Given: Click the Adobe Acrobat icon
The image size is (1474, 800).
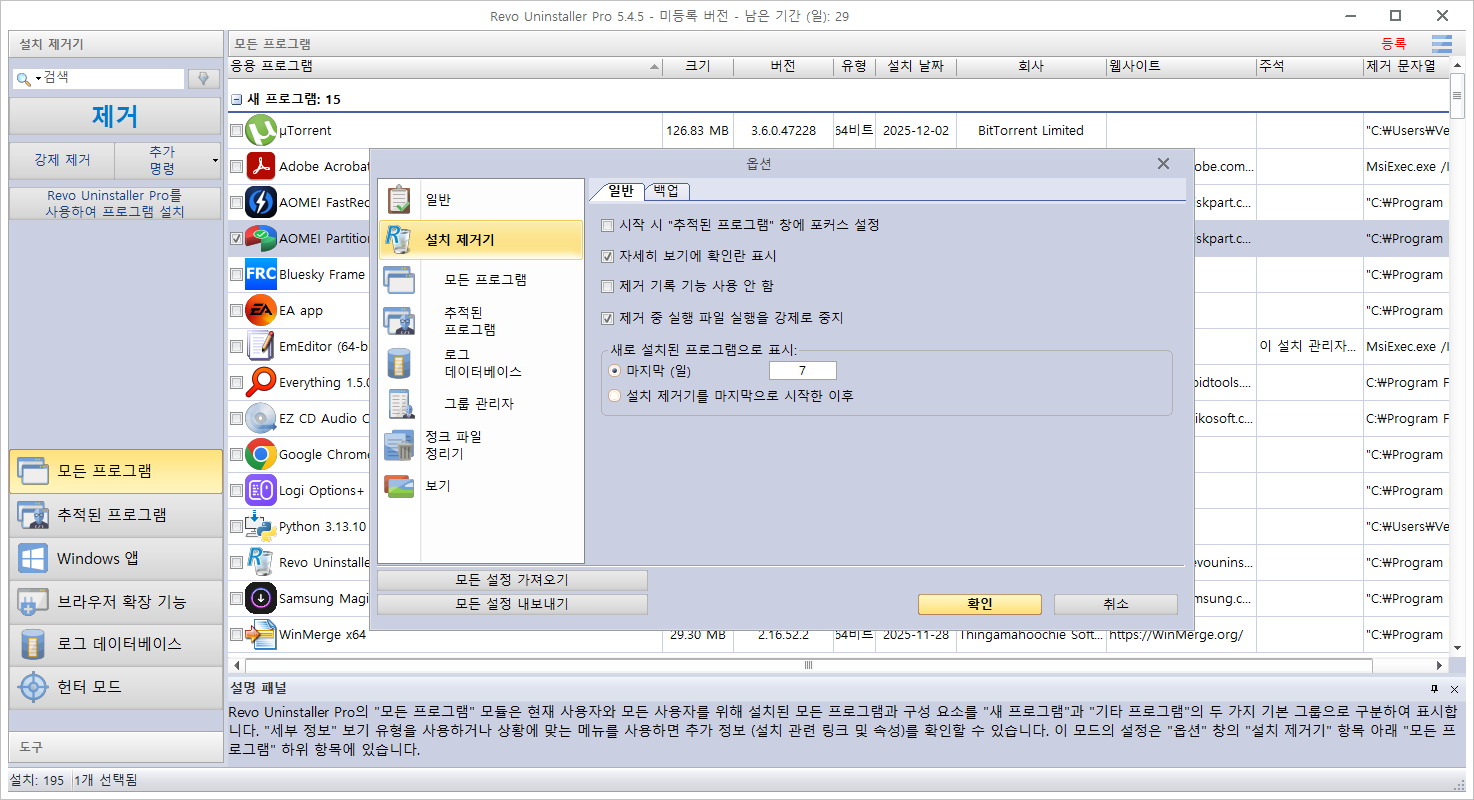Looking at the screenshot, I should (x=261, y=166).
